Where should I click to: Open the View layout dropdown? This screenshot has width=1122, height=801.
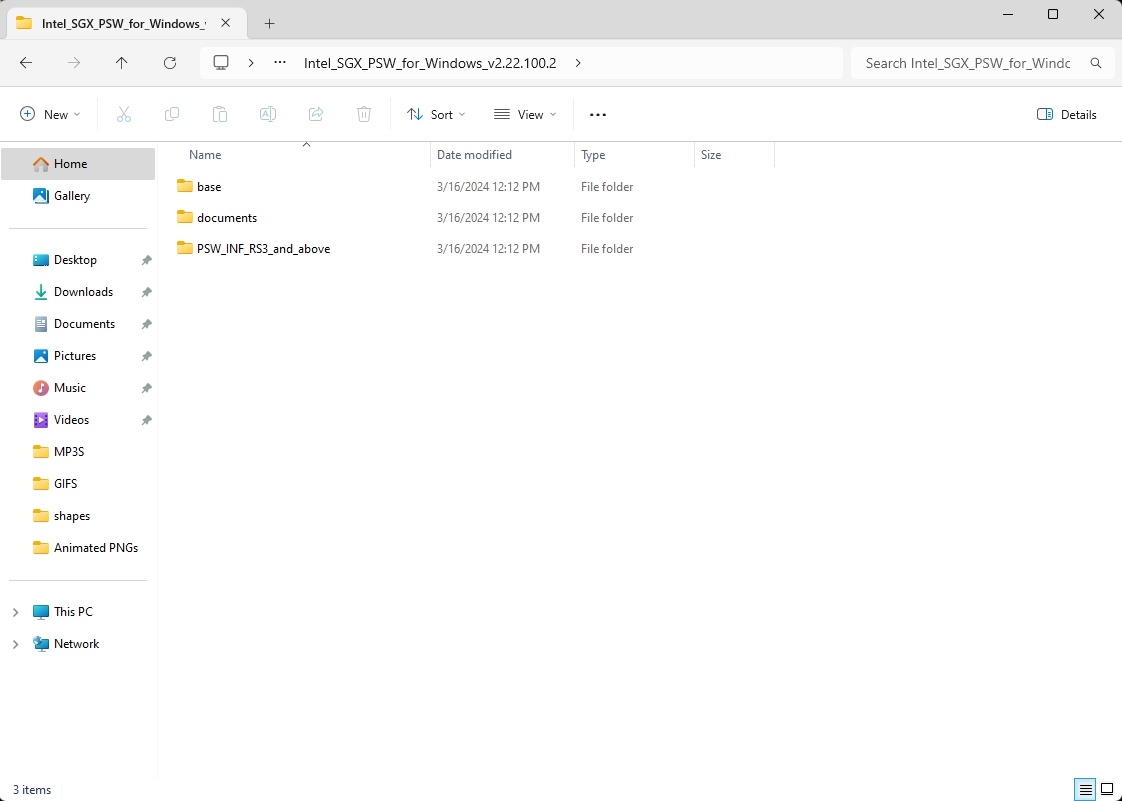pos(525,115)
